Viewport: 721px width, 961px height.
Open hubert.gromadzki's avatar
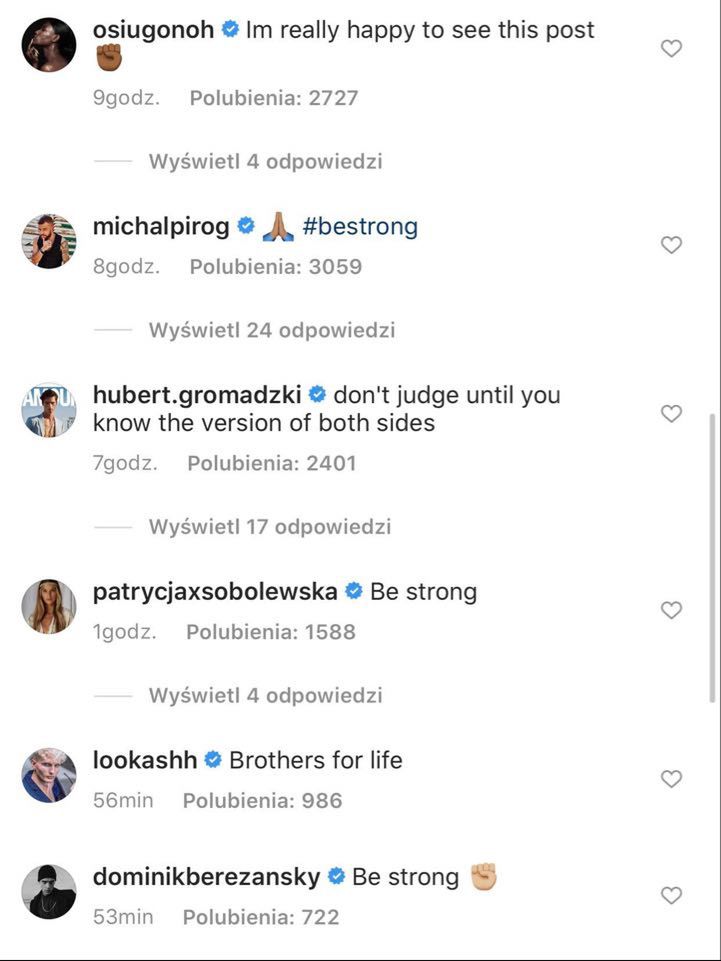[49, 409]
